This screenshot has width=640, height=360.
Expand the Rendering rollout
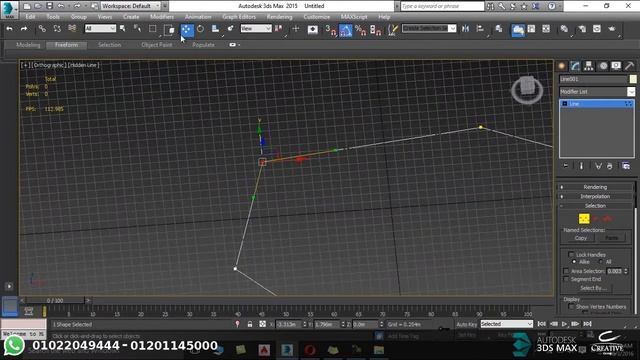tap(595, 187)
